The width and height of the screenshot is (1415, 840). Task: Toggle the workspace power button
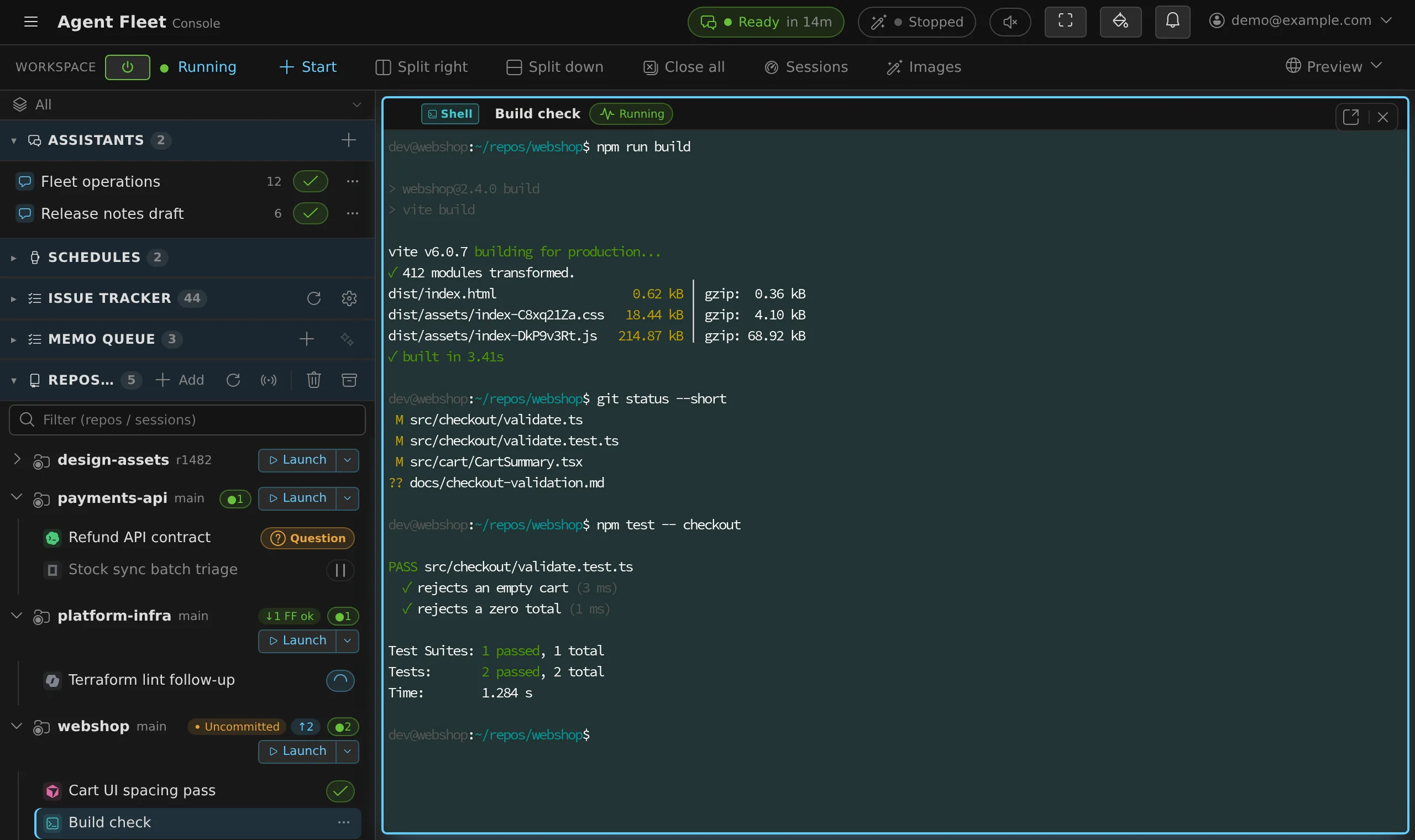coord(127,67)
